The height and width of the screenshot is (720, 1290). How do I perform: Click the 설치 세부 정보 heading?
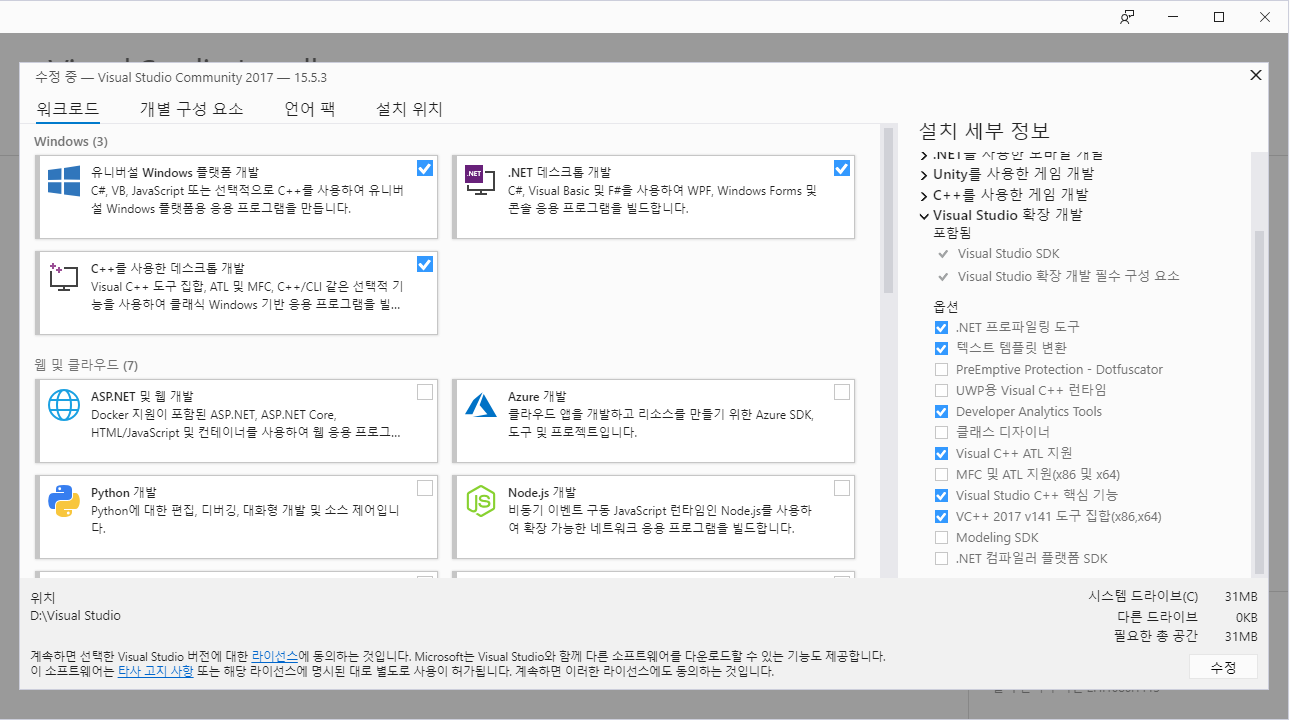point(984,131)
